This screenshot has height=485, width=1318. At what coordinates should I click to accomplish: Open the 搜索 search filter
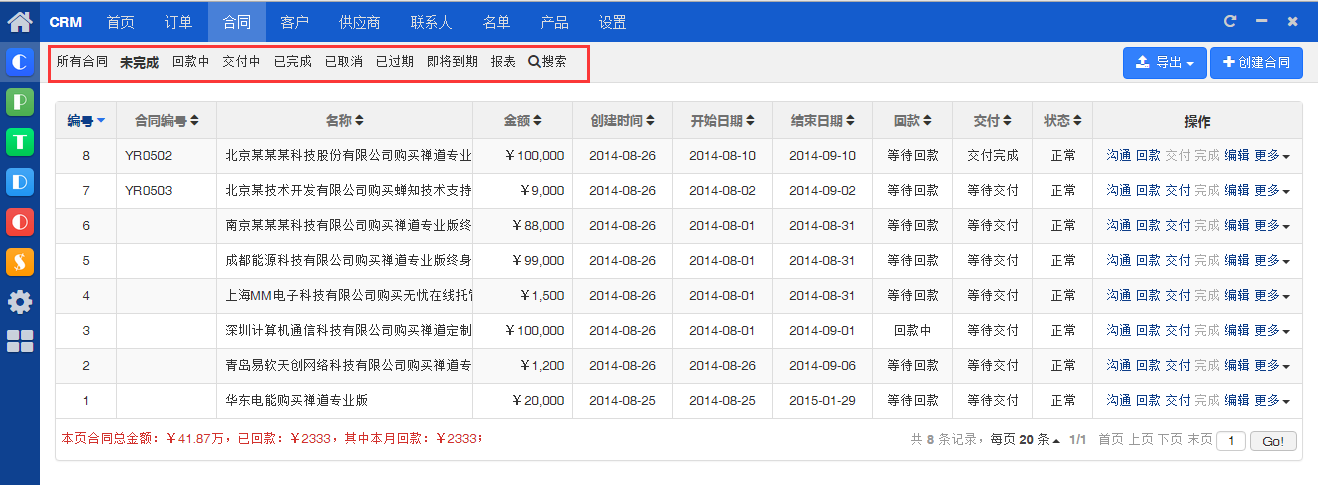[547, 62]
